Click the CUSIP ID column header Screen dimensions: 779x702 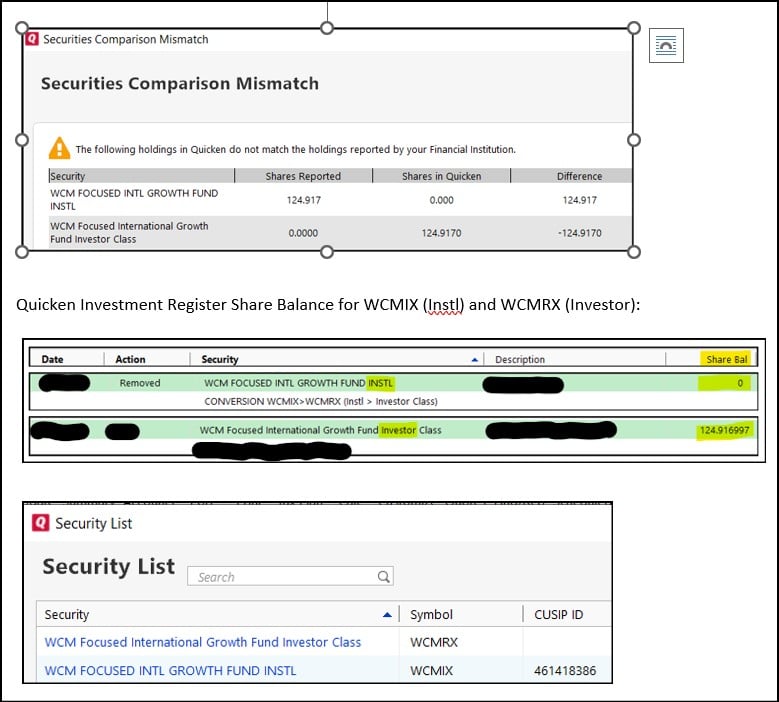558,615
